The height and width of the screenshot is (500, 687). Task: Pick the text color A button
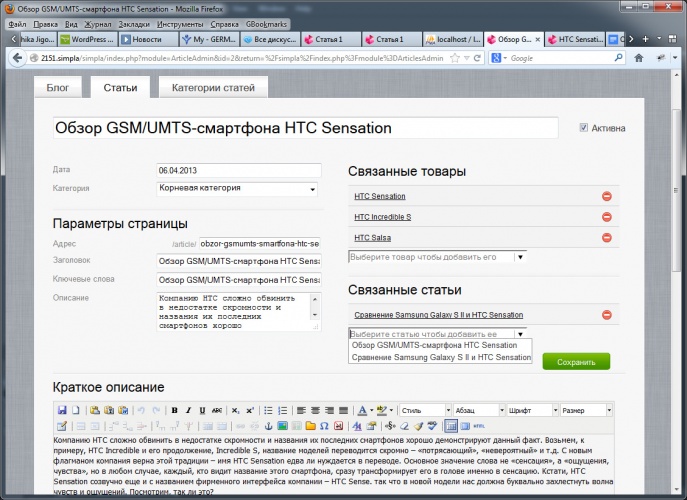click(x=362, y=411)
